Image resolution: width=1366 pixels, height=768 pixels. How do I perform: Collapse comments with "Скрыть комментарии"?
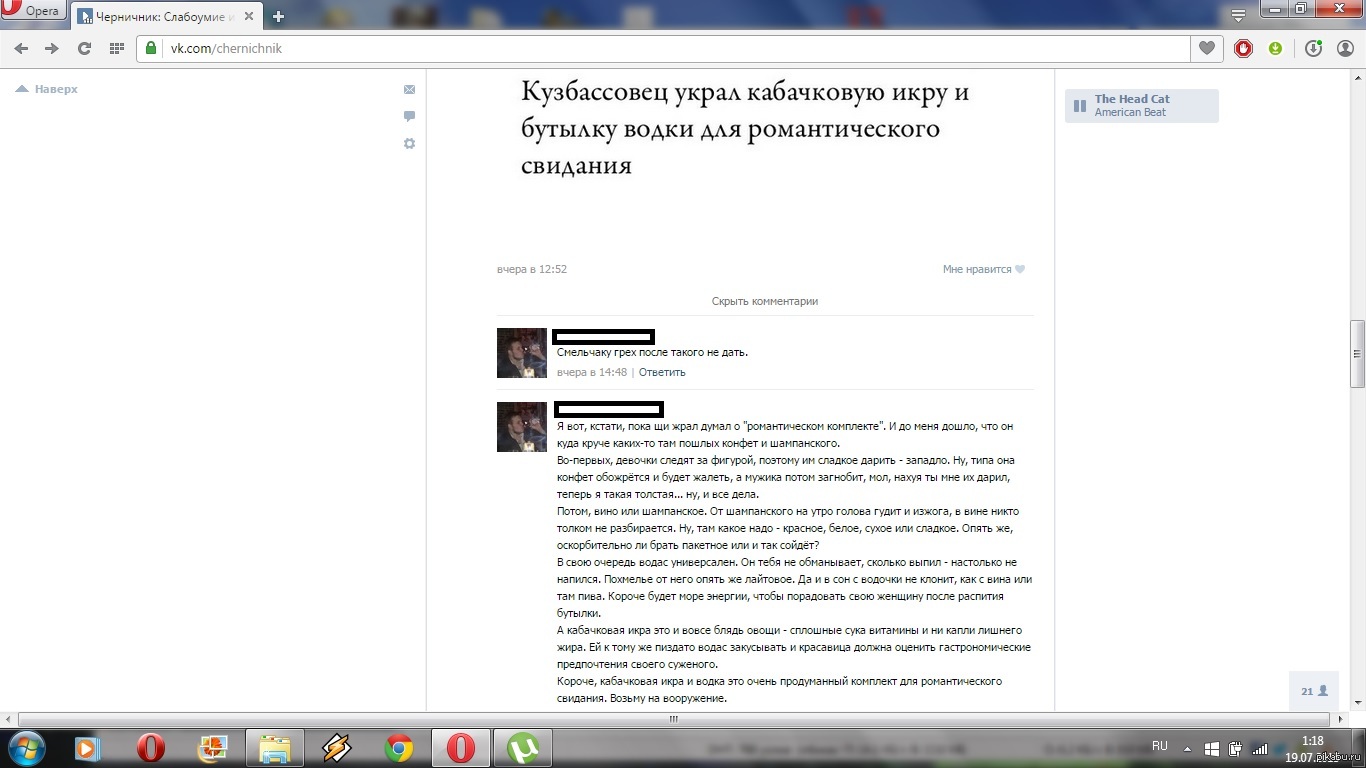(x=764, y=301)
